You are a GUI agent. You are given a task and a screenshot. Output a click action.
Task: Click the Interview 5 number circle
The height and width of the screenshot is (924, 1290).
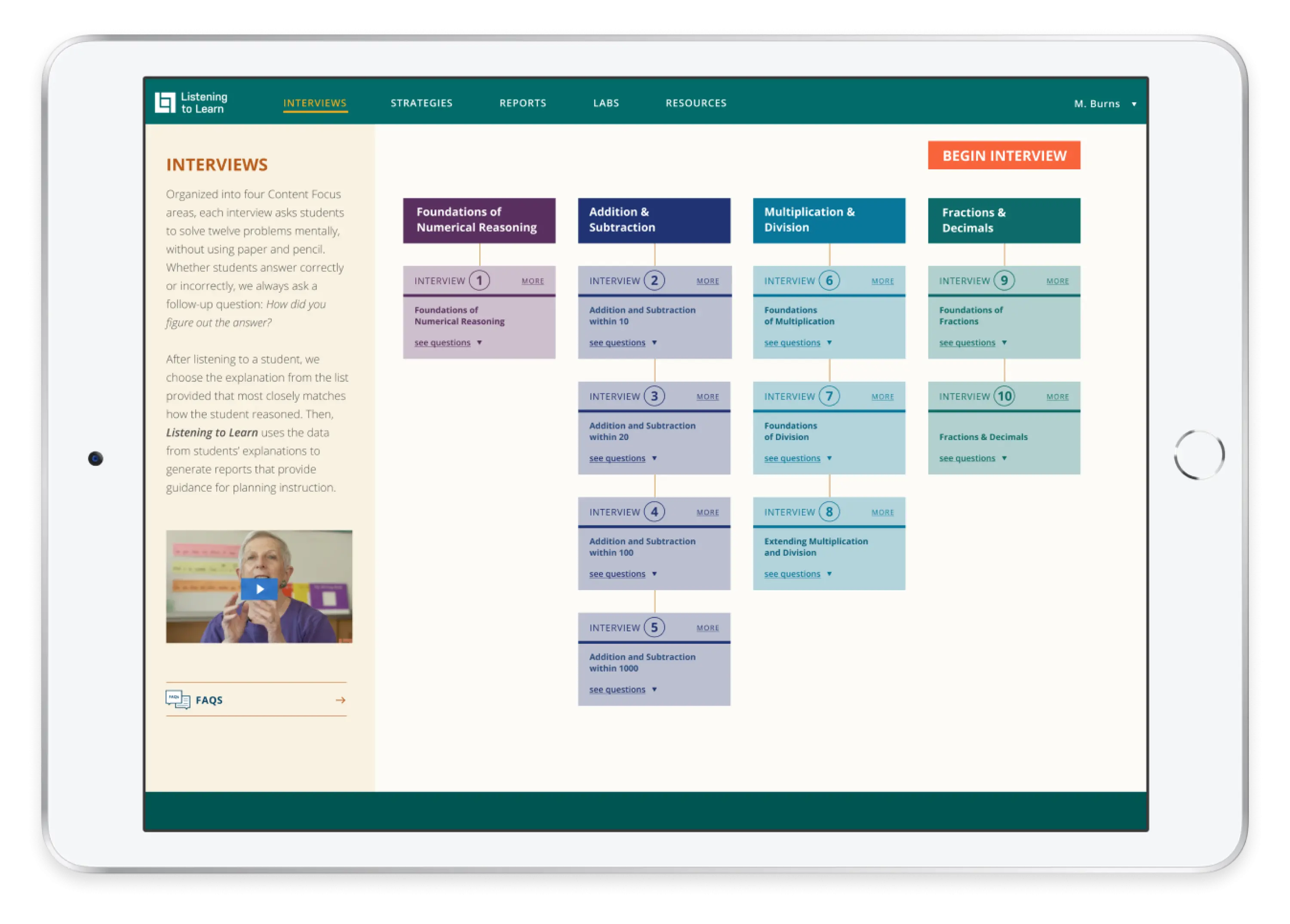[654, 627]
